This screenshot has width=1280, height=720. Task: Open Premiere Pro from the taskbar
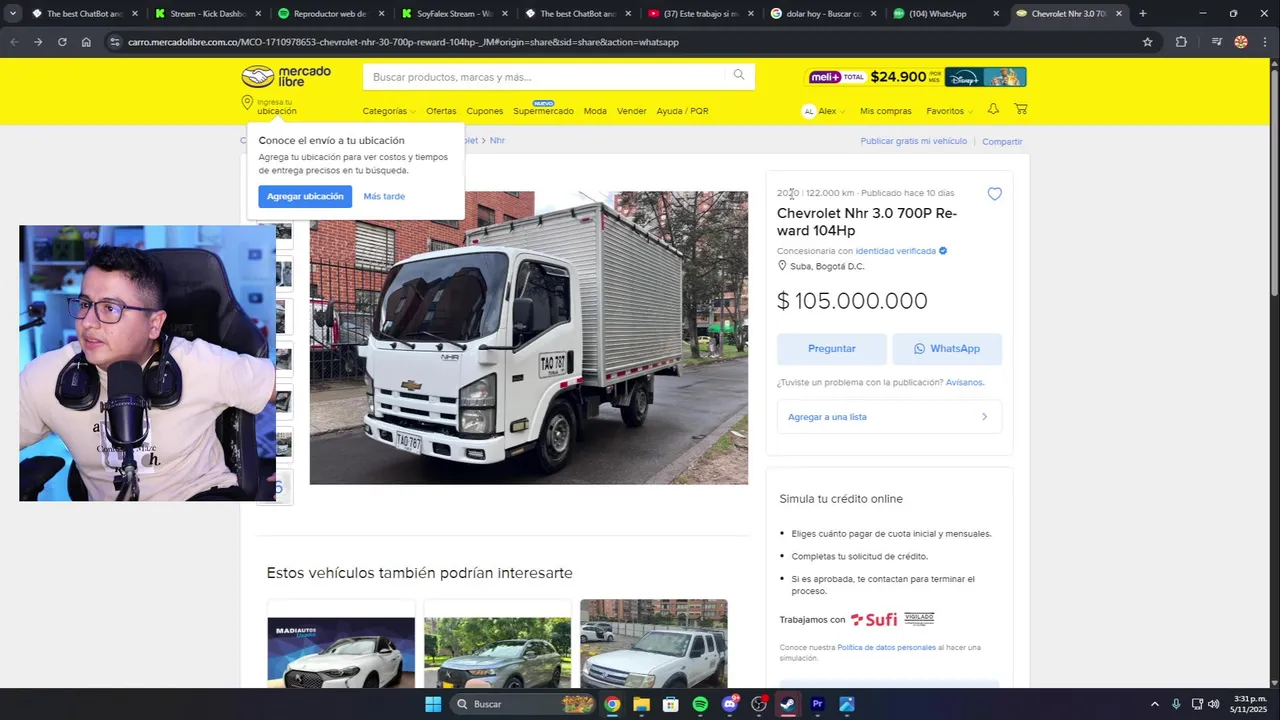818,704
